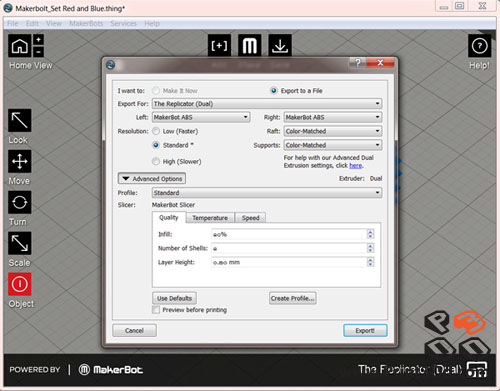Switch to the Quality tab
500x391 pixels.
tap(169, 217)
